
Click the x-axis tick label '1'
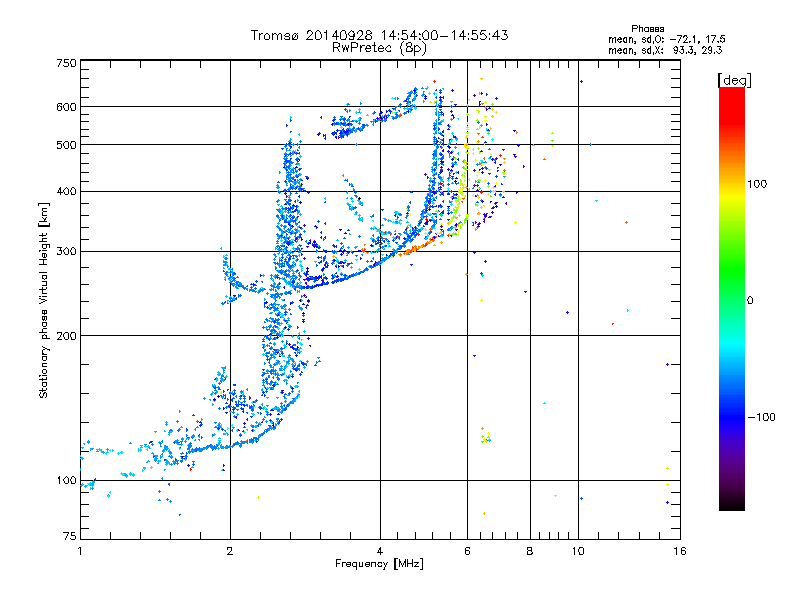pyautogui.click(x=80, y=551)
